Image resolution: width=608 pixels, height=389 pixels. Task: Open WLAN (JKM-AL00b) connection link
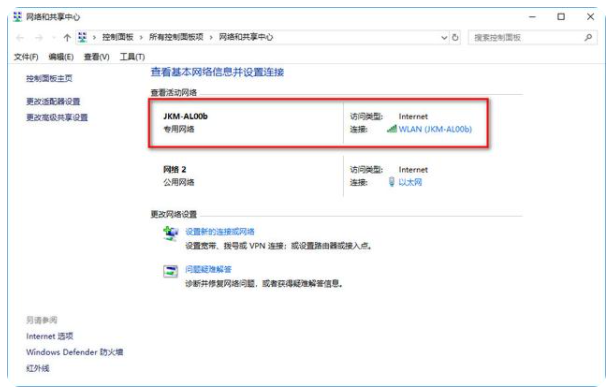click(435, 129)
